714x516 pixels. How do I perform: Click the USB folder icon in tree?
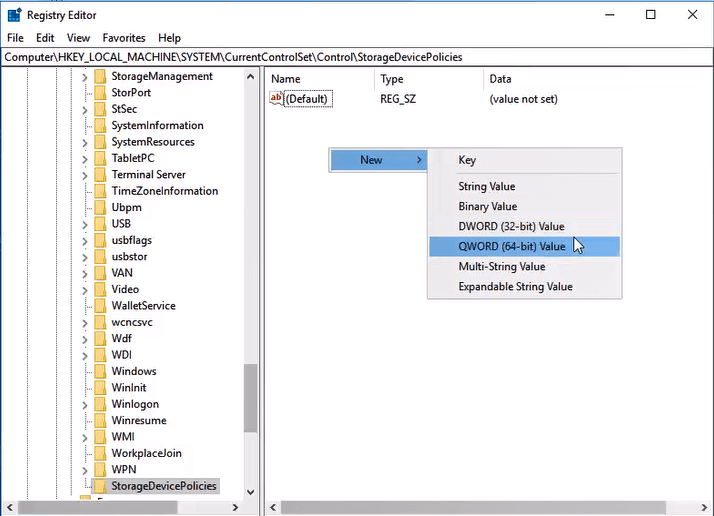(99, 224)
